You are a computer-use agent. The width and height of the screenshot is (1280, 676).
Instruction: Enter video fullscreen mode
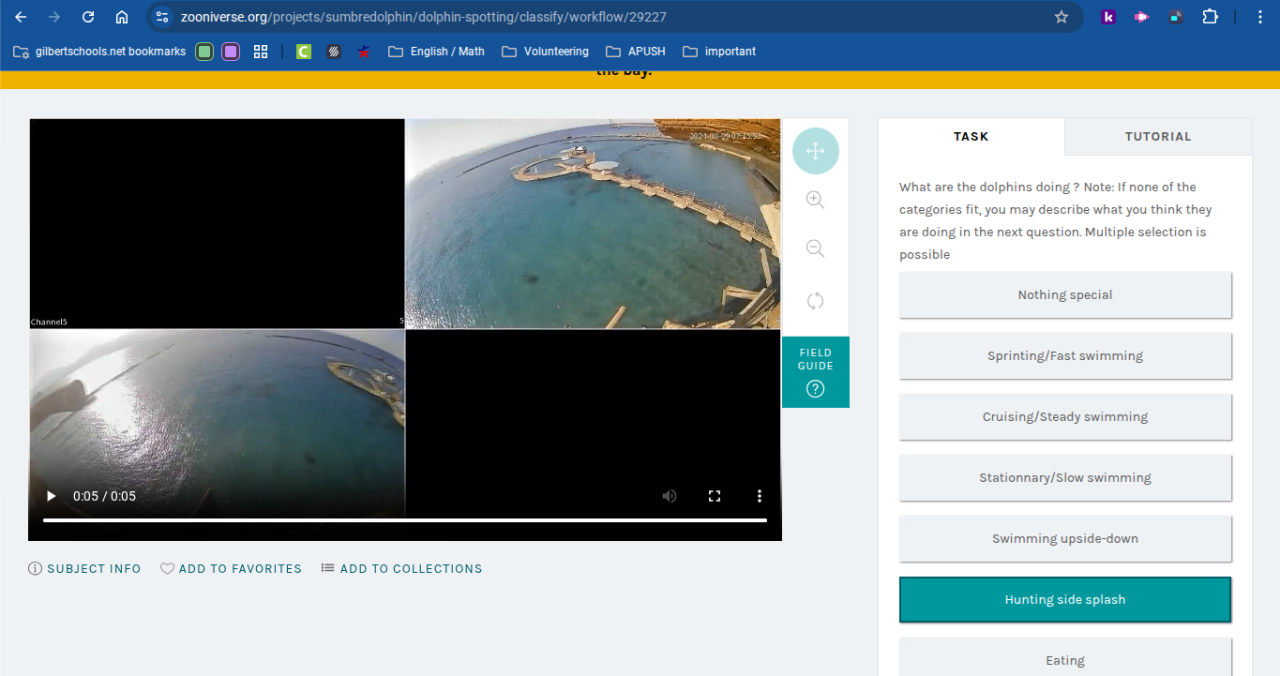click(x=714, y=496)
